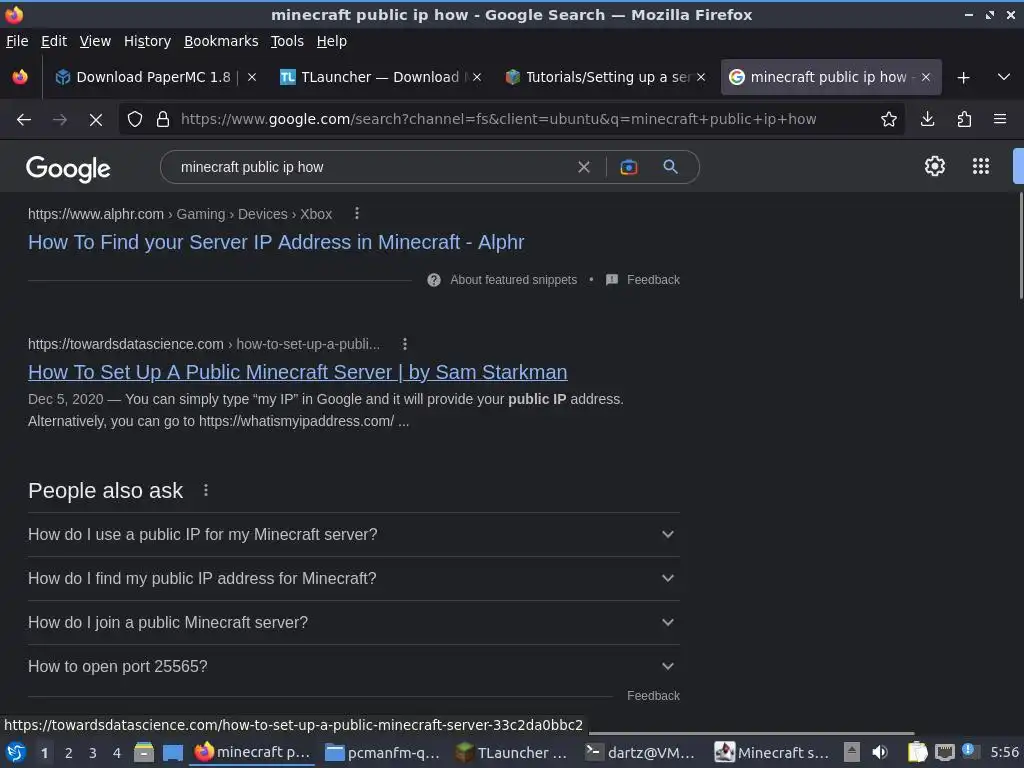Open the History menu
The image size is (1024, 768).
[147, 41]
